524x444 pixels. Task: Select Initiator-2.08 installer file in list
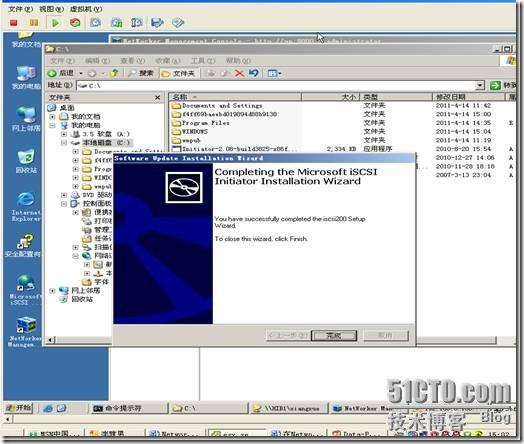coord(234,149)
